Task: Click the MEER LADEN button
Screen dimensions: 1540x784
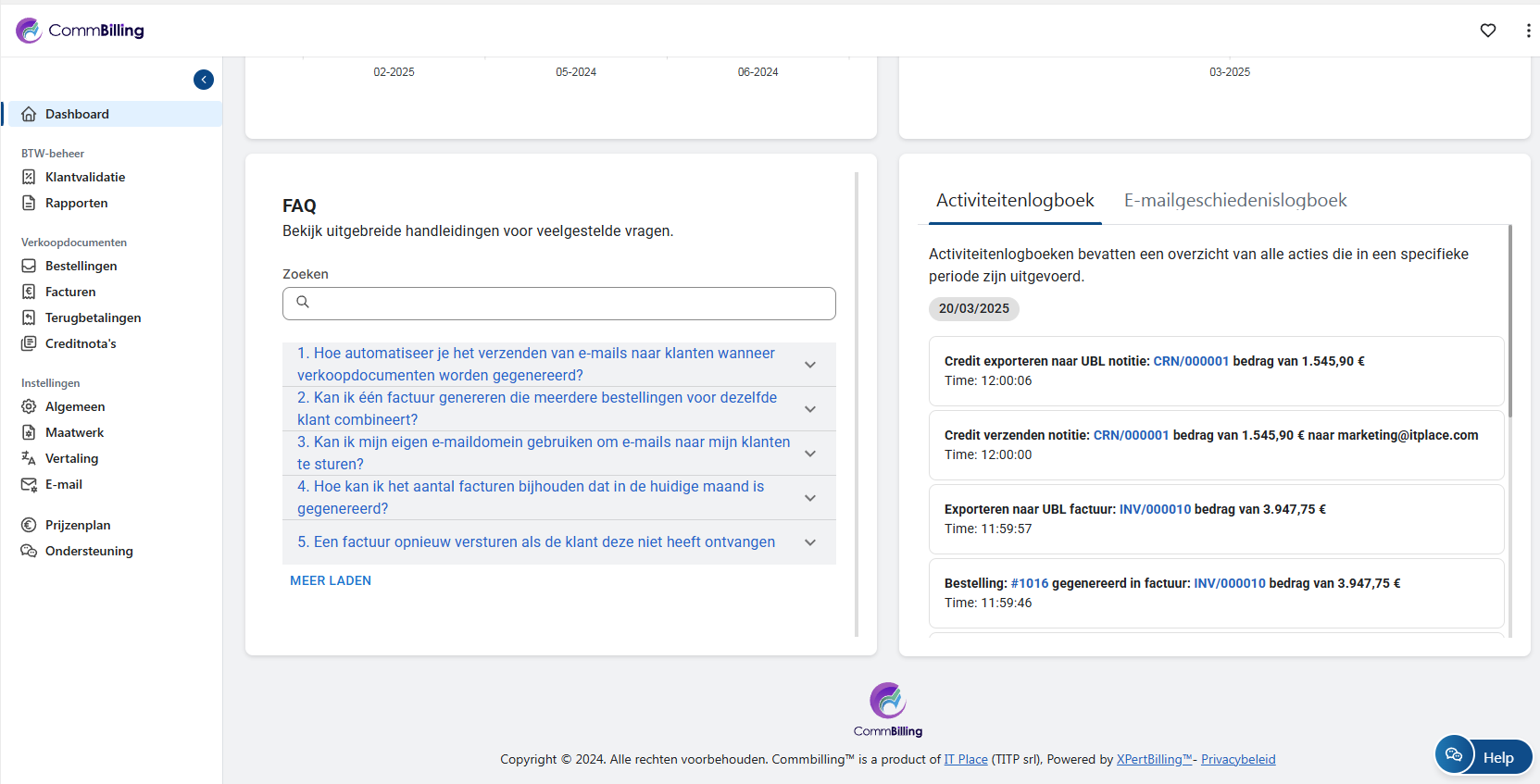Action: point(331,580)
